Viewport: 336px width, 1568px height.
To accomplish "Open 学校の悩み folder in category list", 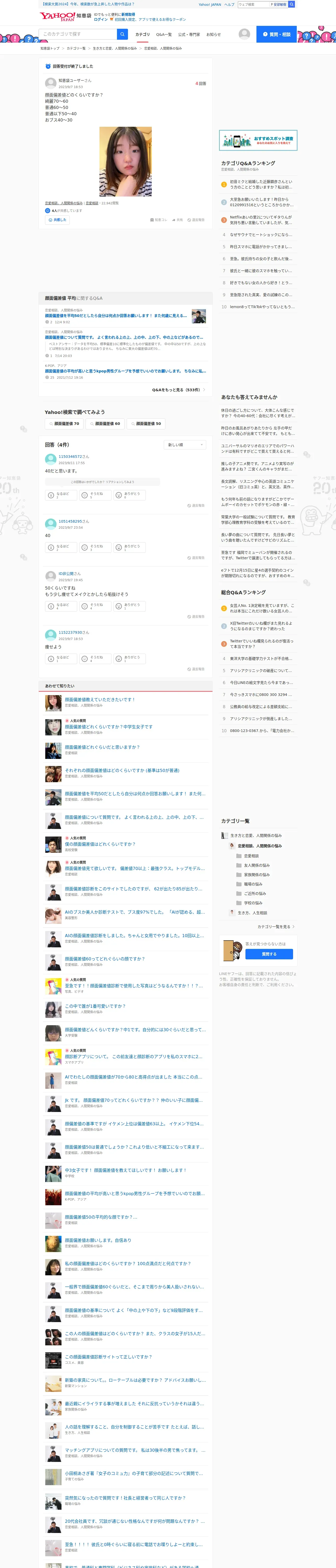I will pyautogui.click(x=249, y=903).
